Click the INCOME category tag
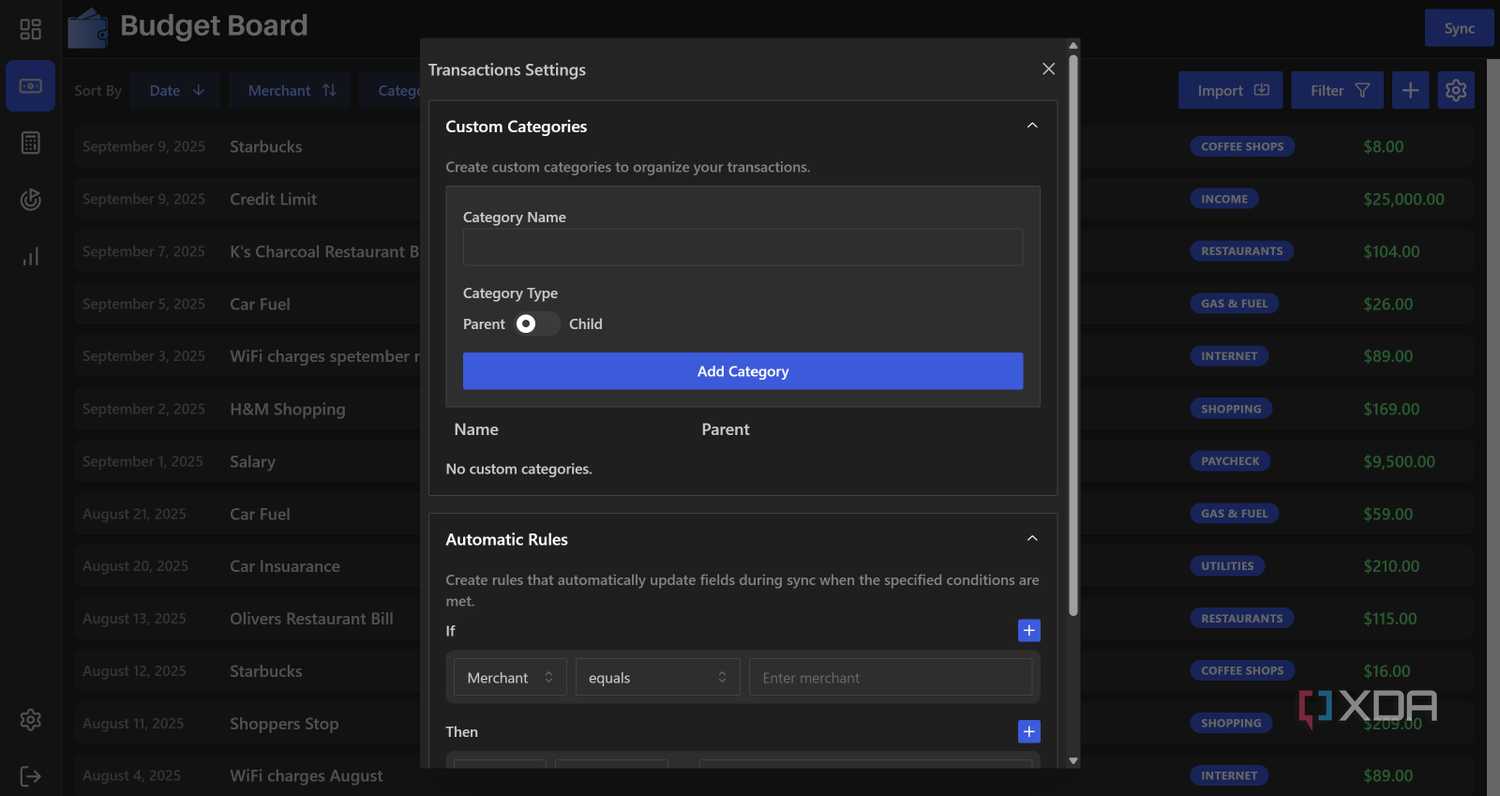The height and width of the screenshot is (796, 1500). 1224,199
